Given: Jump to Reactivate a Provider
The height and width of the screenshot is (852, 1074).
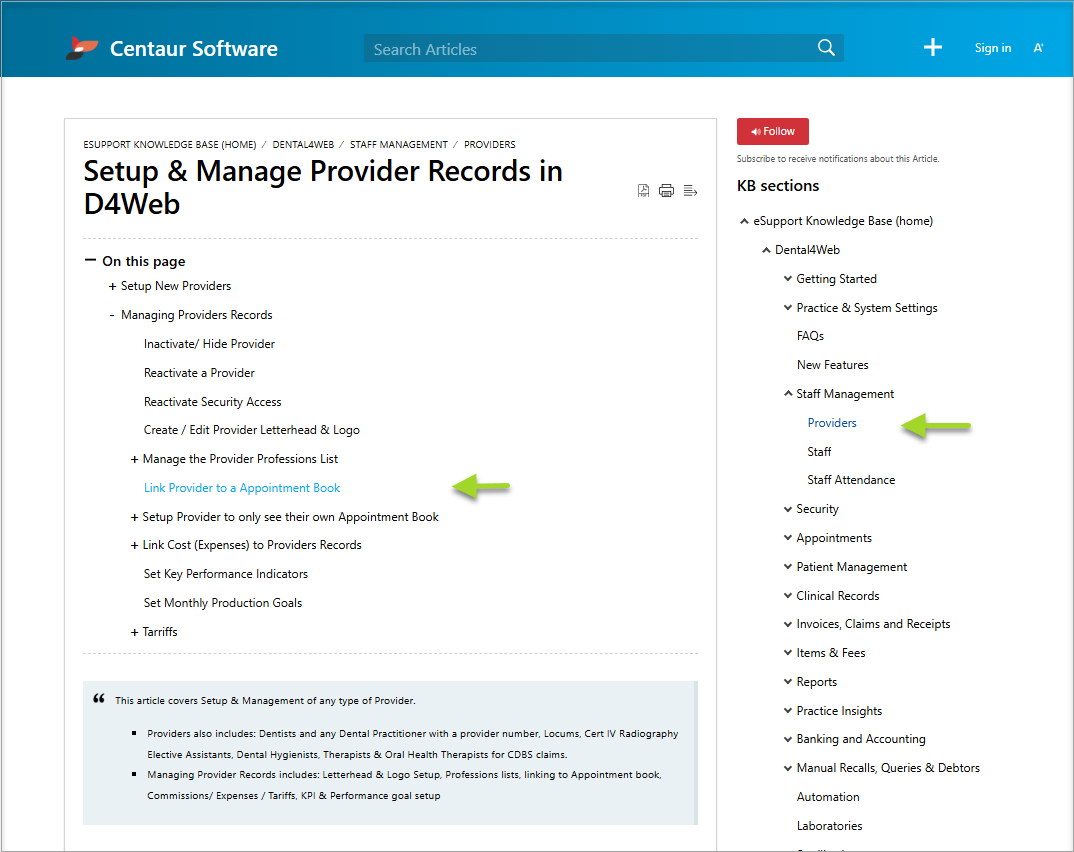Looking at the screenshot, I should tap(199, 373).
